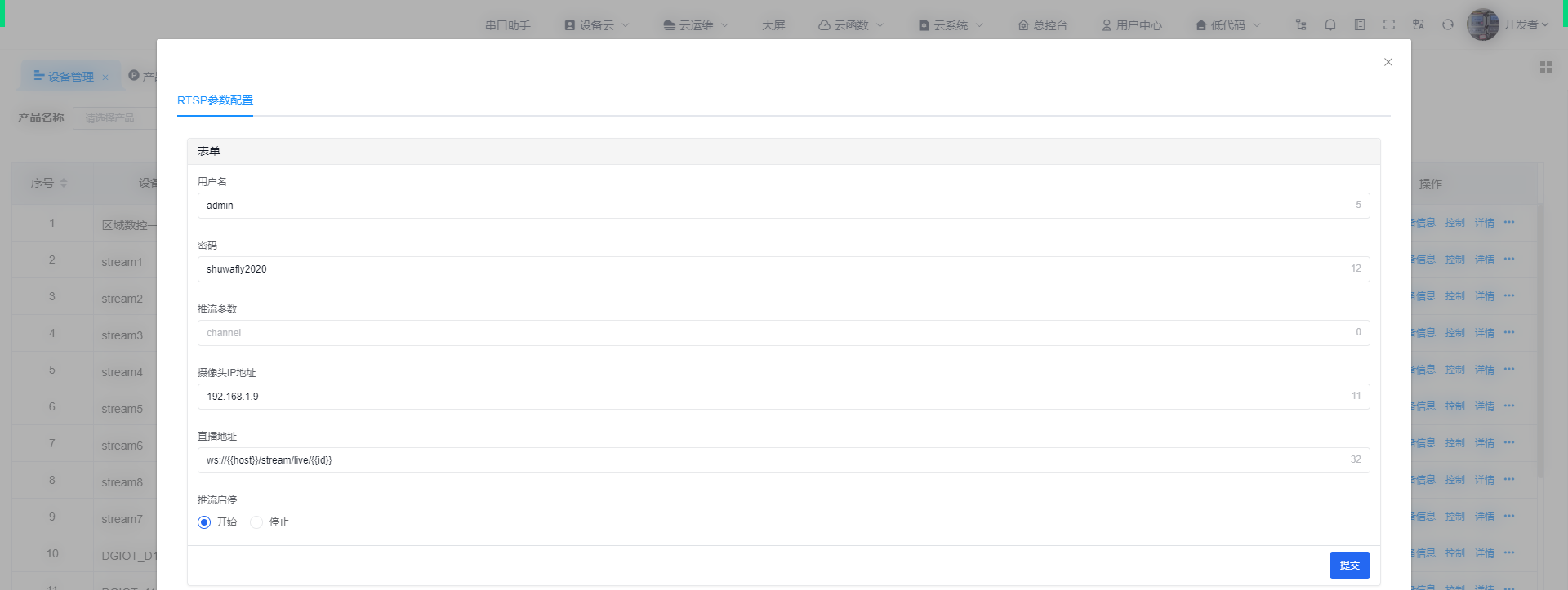1568x590 pixels.
Task: Open the four-square grid icon
Action: point(1546,67)
